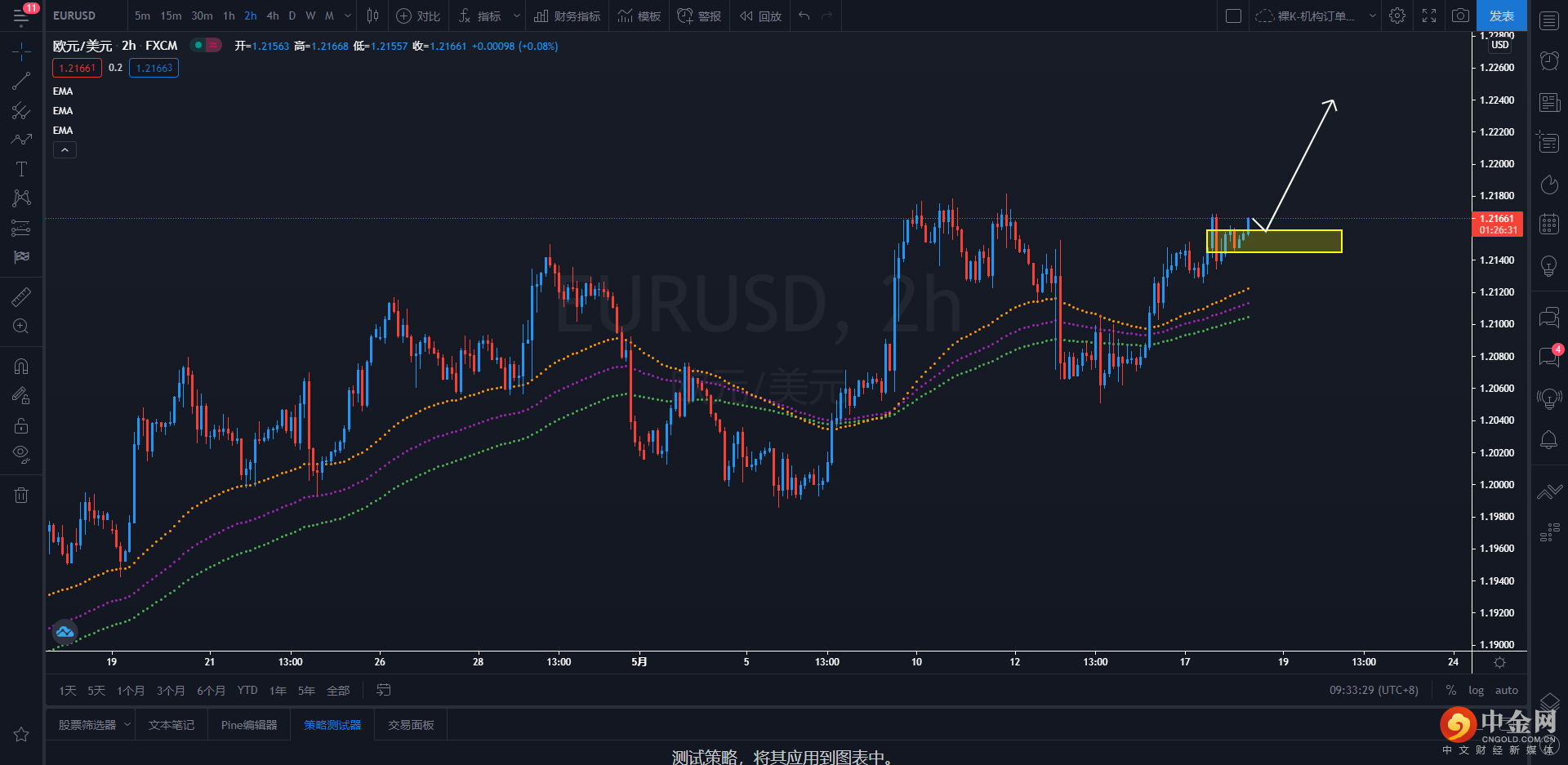Screen dimensions: 1568x765
Task: Open the measure ruler tool
Action: click(21, 297)
